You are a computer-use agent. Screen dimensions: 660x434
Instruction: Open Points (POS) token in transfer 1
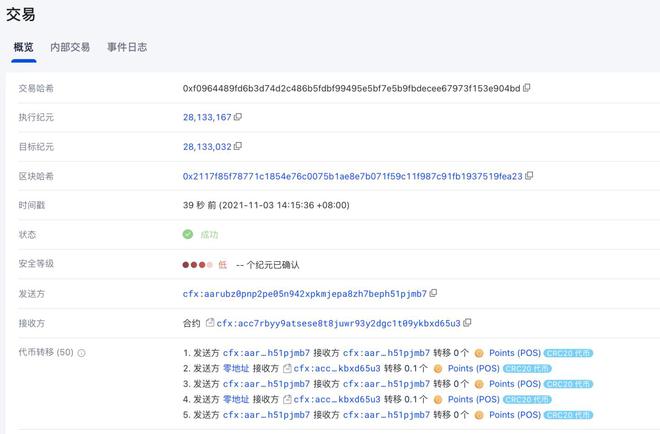click(515, 353)
